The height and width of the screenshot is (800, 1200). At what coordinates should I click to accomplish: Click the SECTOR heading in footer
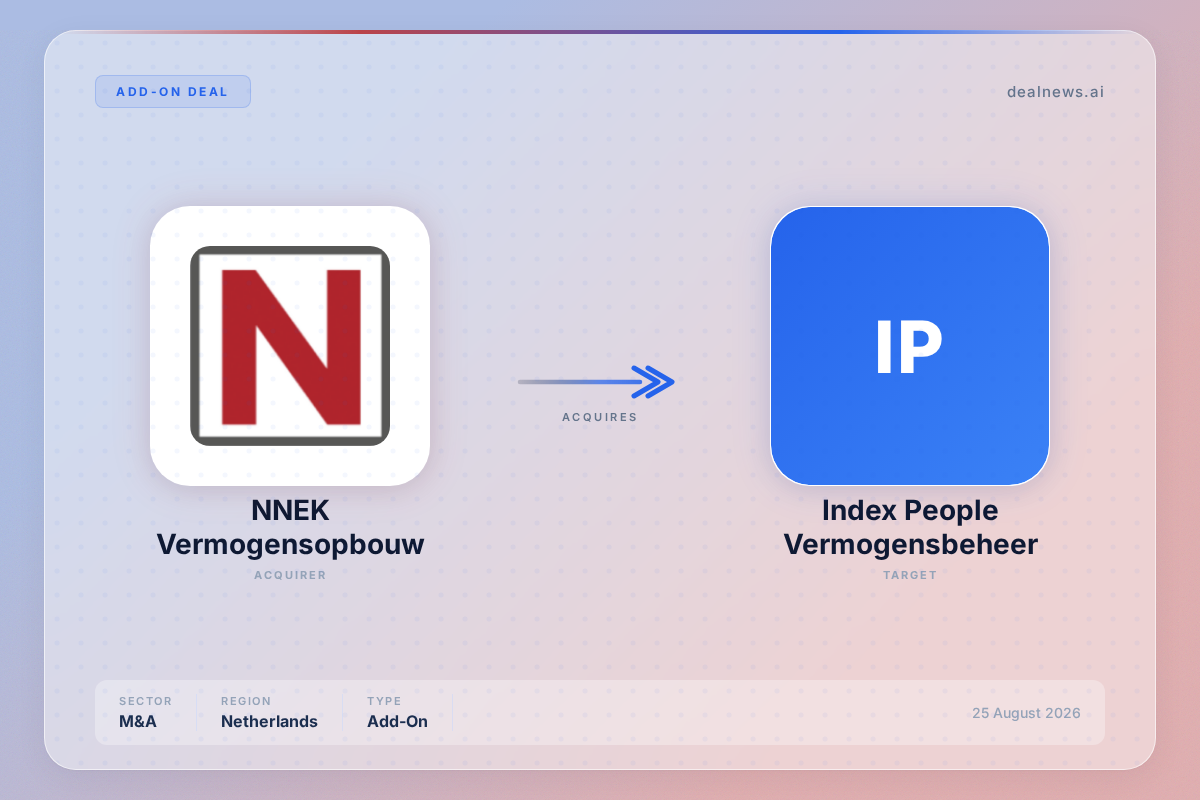[145, 701]
